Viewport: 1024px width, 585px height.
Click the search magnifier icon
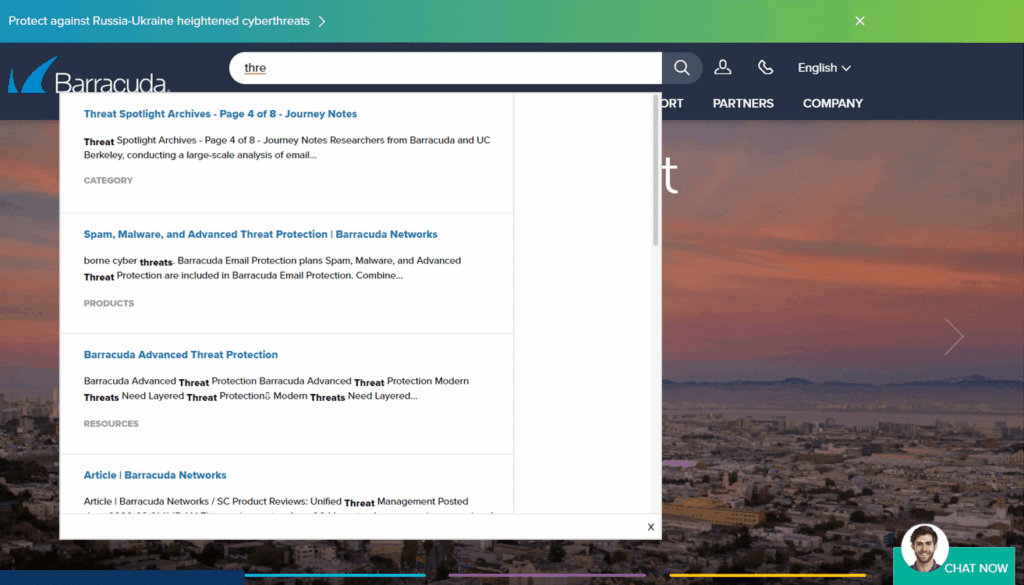[681, 67]
